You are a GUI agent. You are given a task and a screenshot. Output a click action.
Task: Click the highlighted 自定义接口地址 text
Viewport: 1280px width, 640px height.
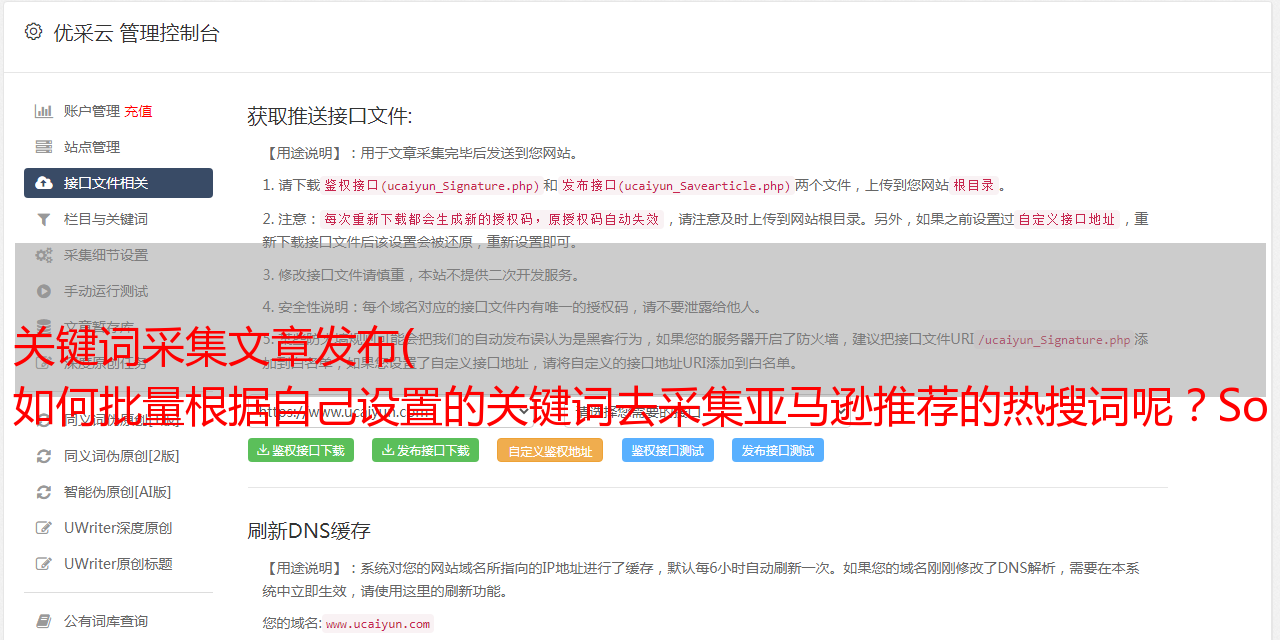click(x=1067, y=219)
